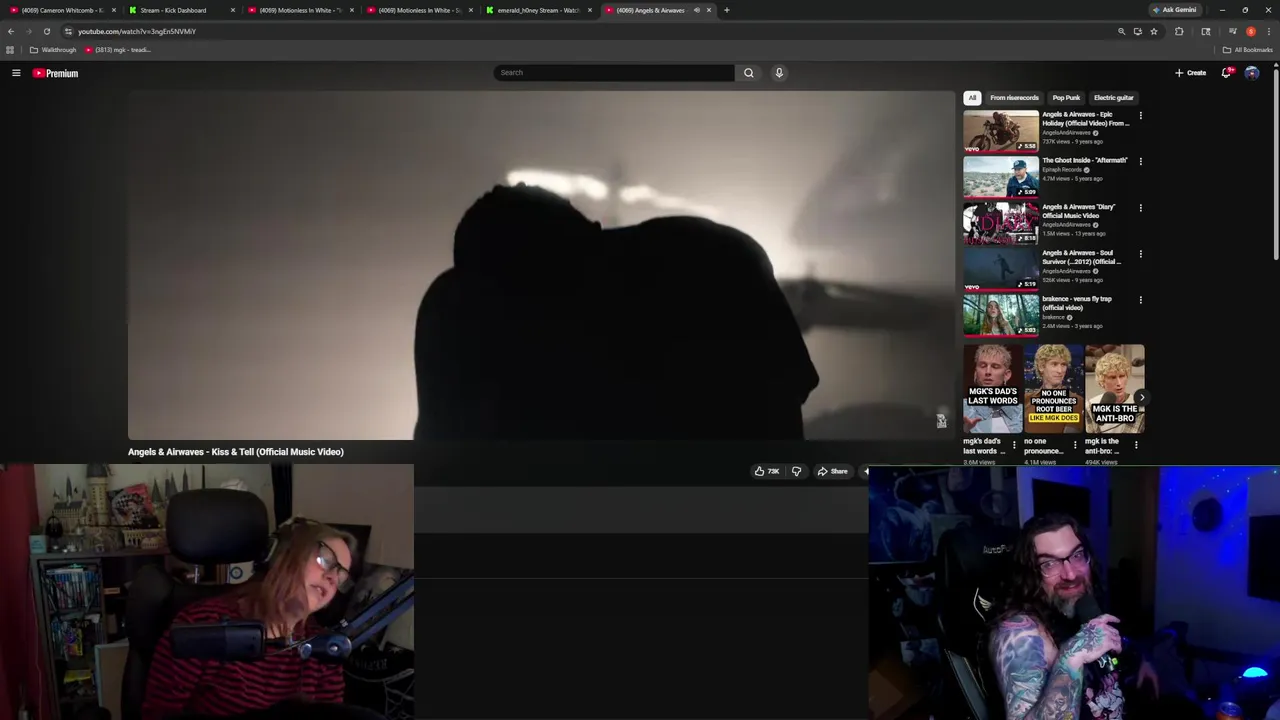The width and height of the screenshot is (1280, 720).
Task: Share the video using Share button
Action: 832,471
